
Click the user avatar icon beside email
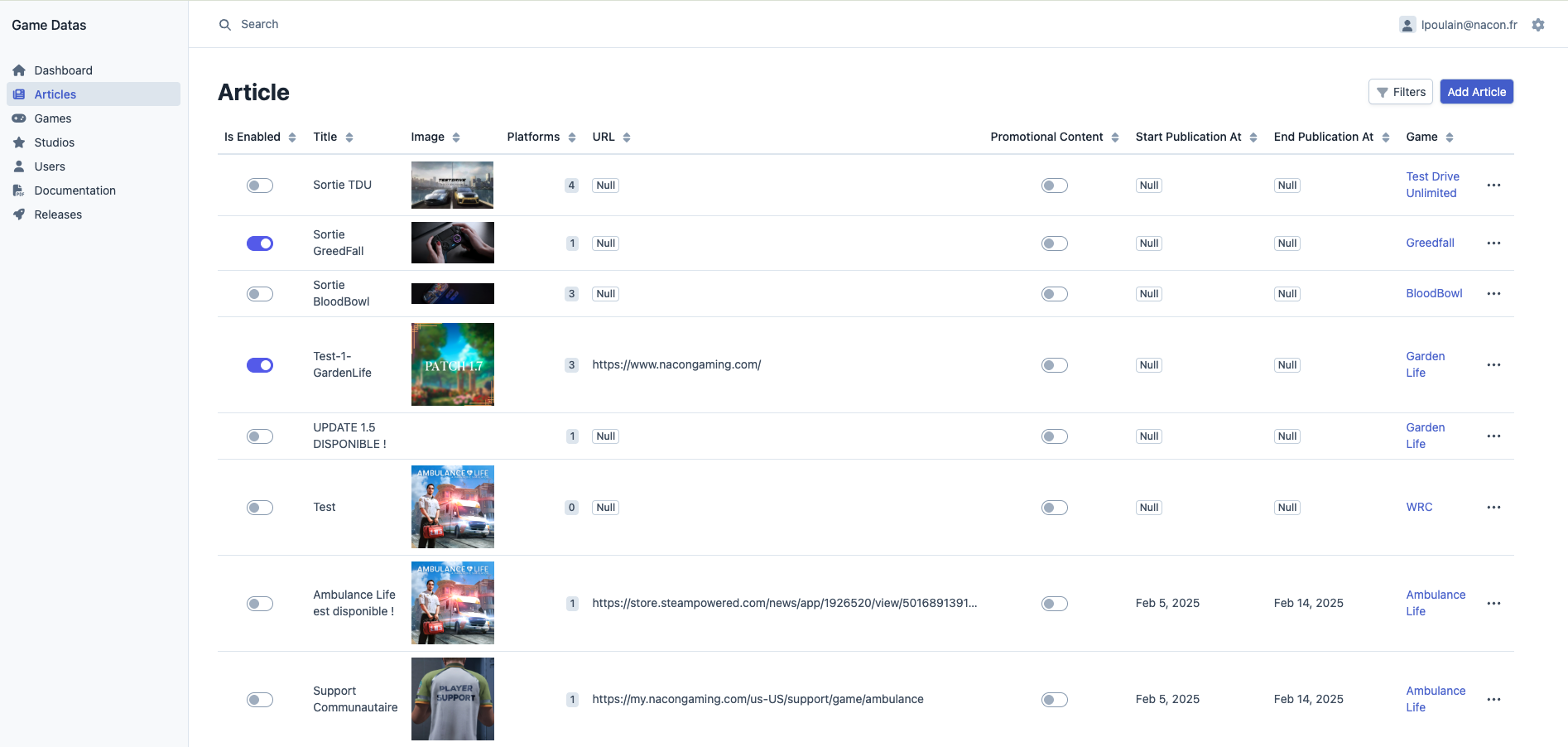1407,25
